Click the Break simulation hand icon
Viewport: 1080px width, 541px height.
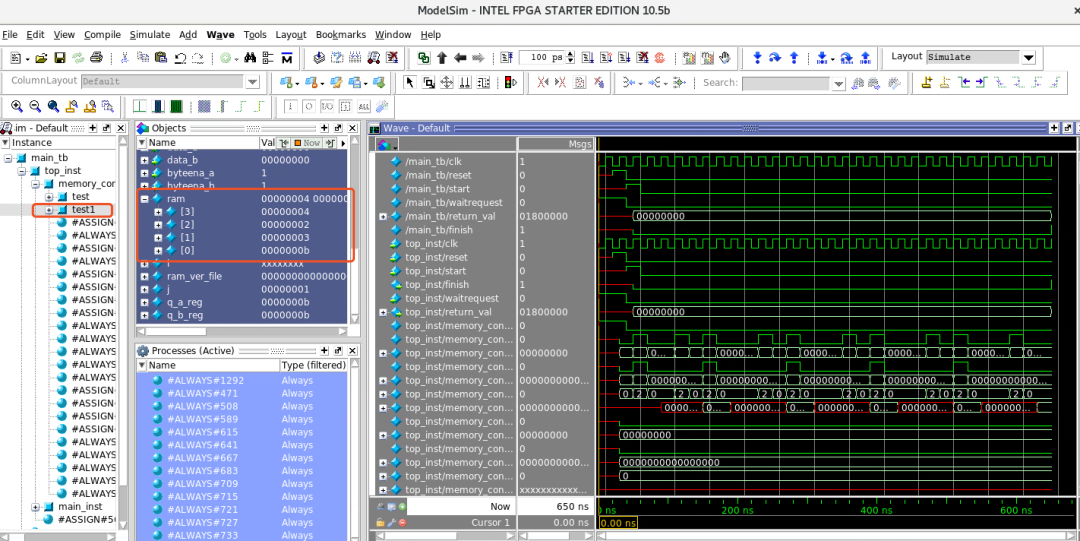click(725, 58)
